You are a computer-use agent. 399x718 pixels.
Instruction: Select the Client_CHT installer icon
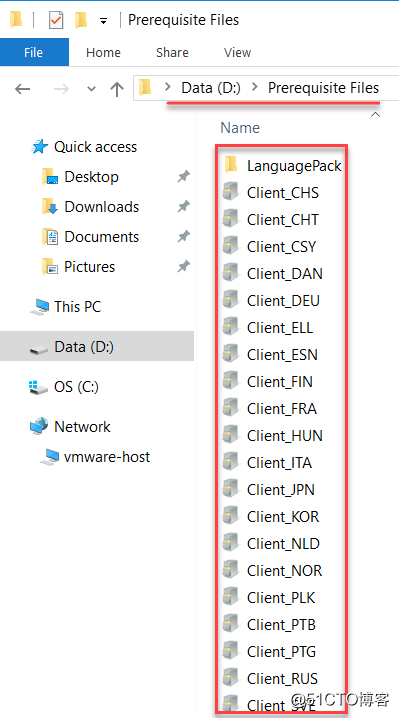[231, 219]
